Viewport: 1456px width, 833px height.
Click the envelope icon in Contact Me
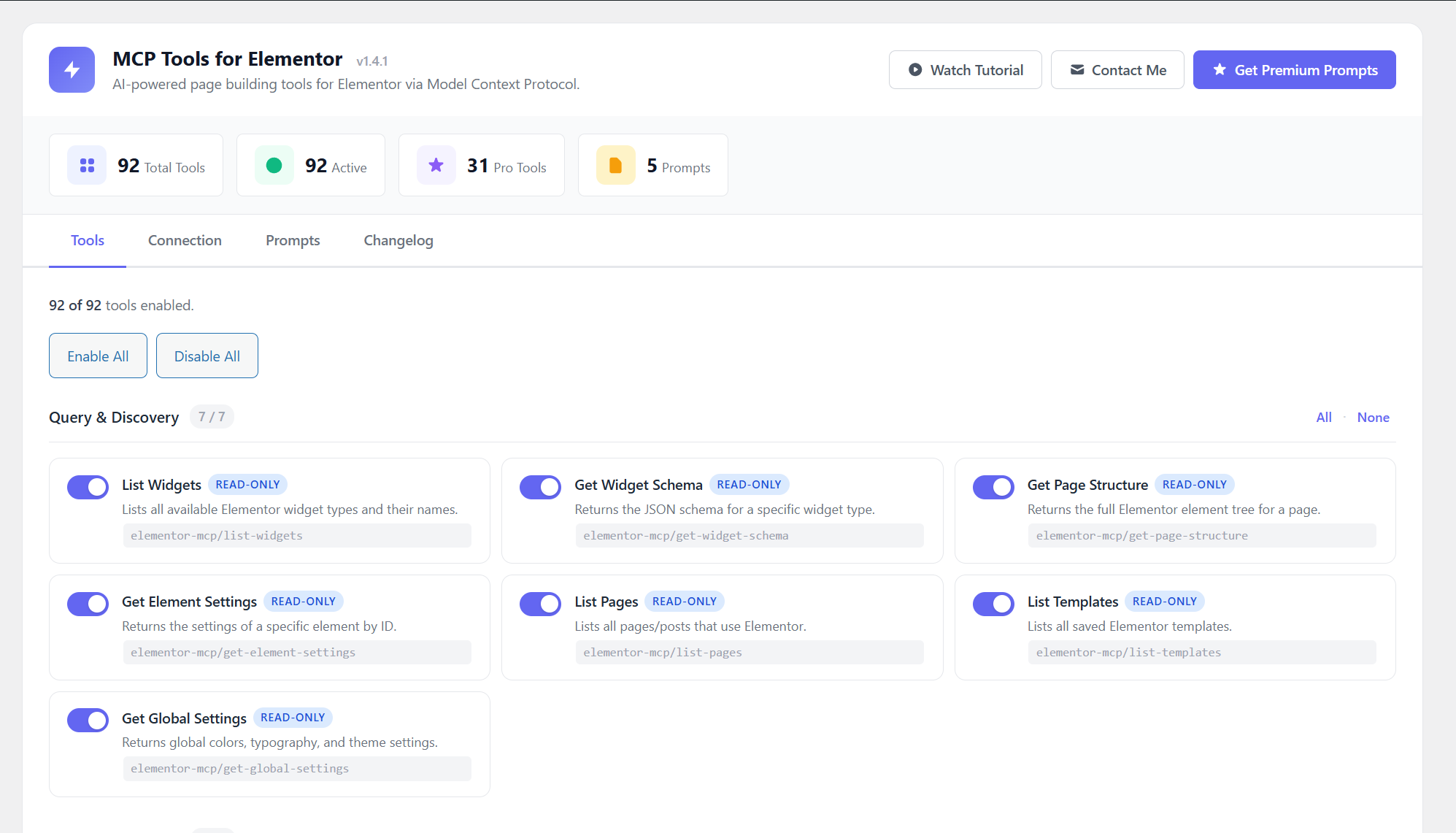pyautogui.click(x=1077, y=70)
